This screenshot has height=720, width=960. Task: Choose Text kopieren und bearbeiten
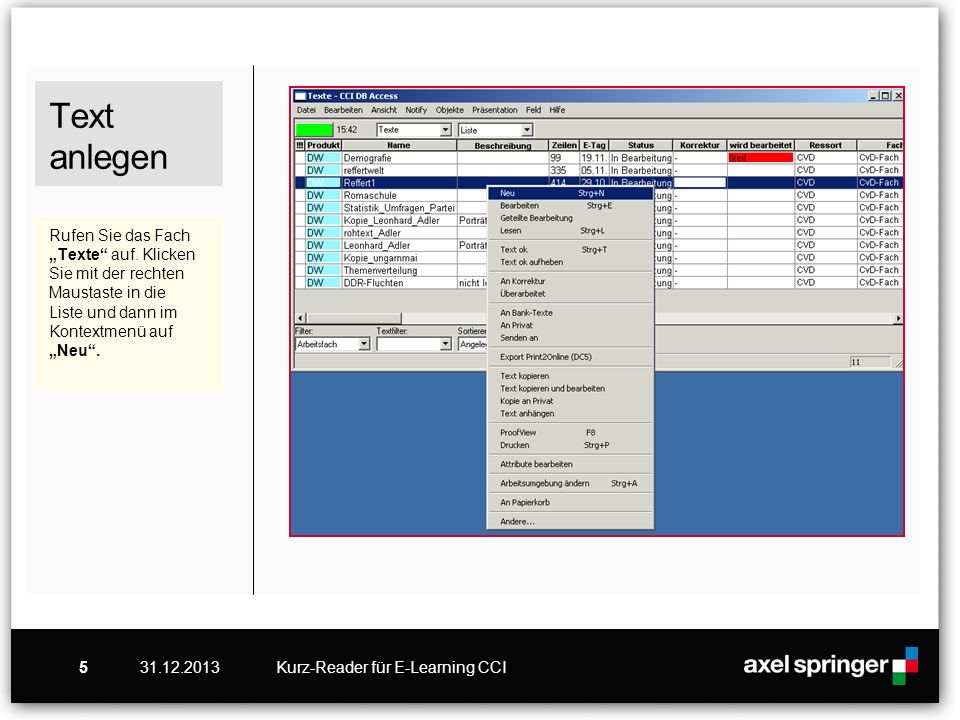[x=570, y=389]
